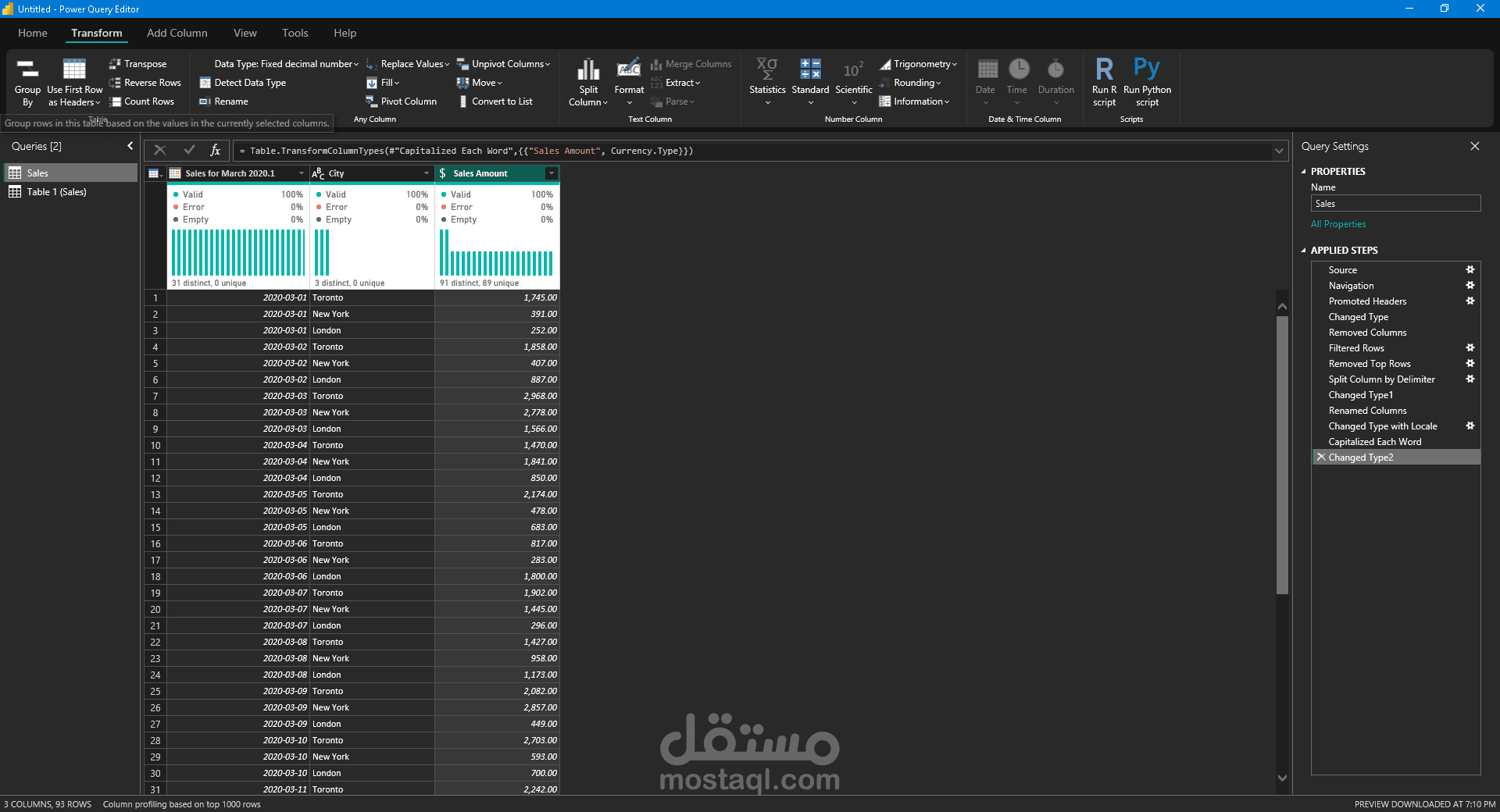
Task: Select the Navigation applied step
Action: (x=1395, y=285)
